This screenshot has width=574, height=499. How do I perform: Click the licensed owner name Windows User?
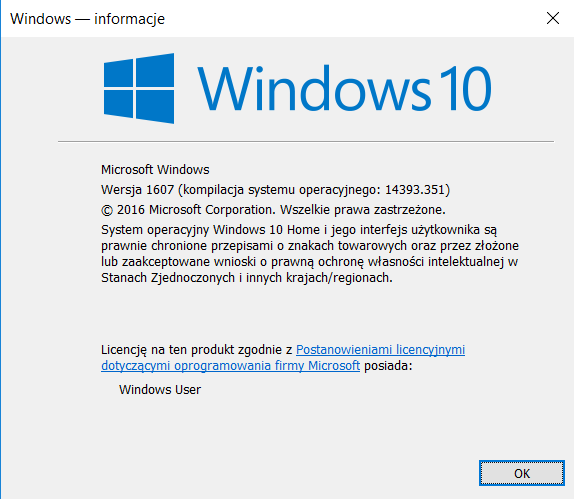coord(160,390)
